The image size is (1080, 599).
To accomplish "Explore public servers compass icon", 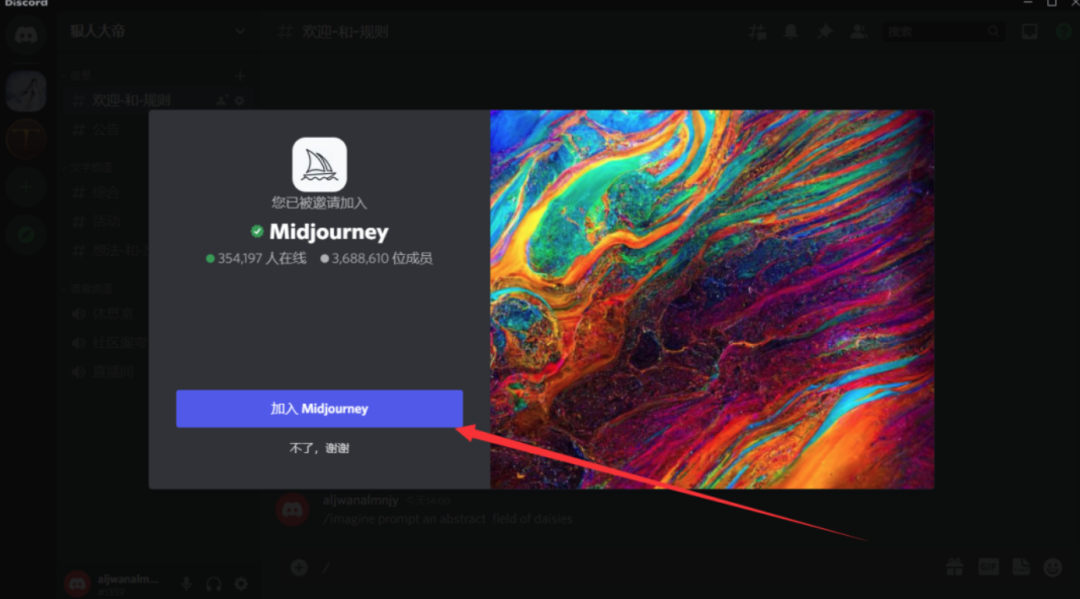I will (x=25, y=234).
